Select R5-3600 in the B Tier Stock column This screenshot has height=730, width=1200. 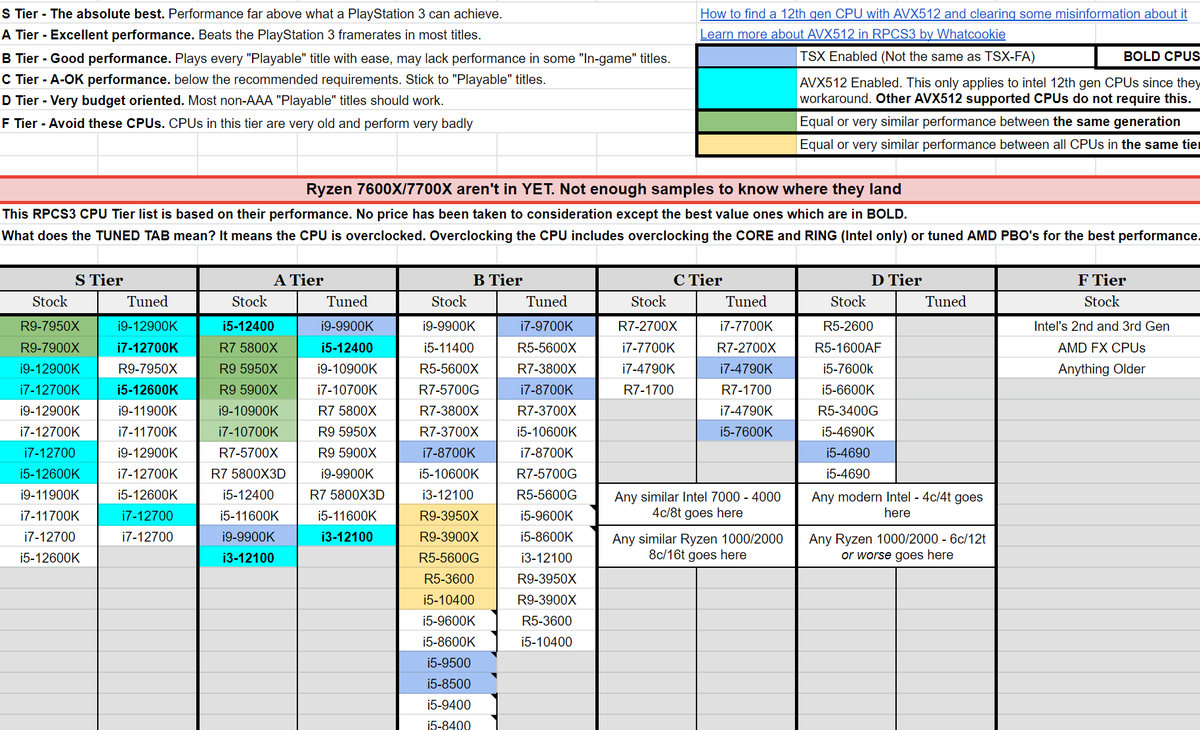[x=448, y=579]
